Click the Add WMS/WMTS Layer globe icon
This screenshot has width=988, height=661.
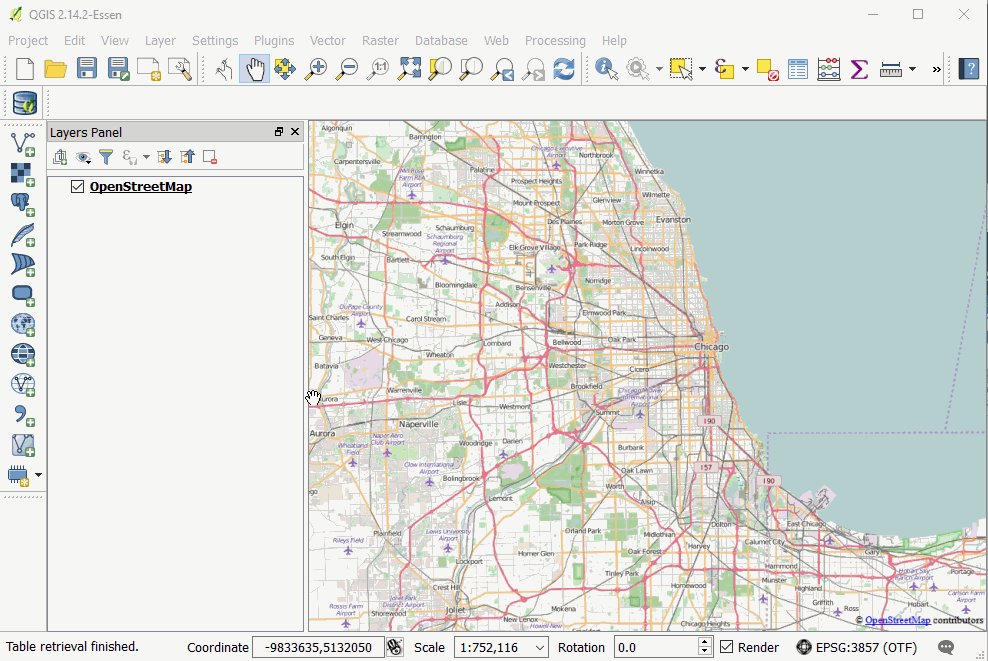point(23,325)
